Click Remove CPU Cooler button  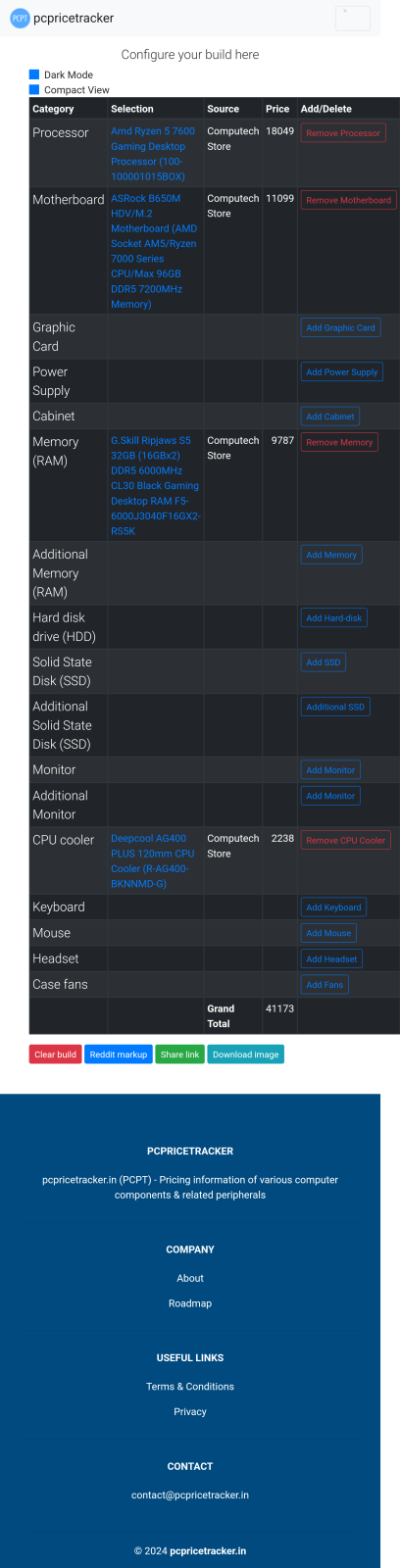(345, 840)
